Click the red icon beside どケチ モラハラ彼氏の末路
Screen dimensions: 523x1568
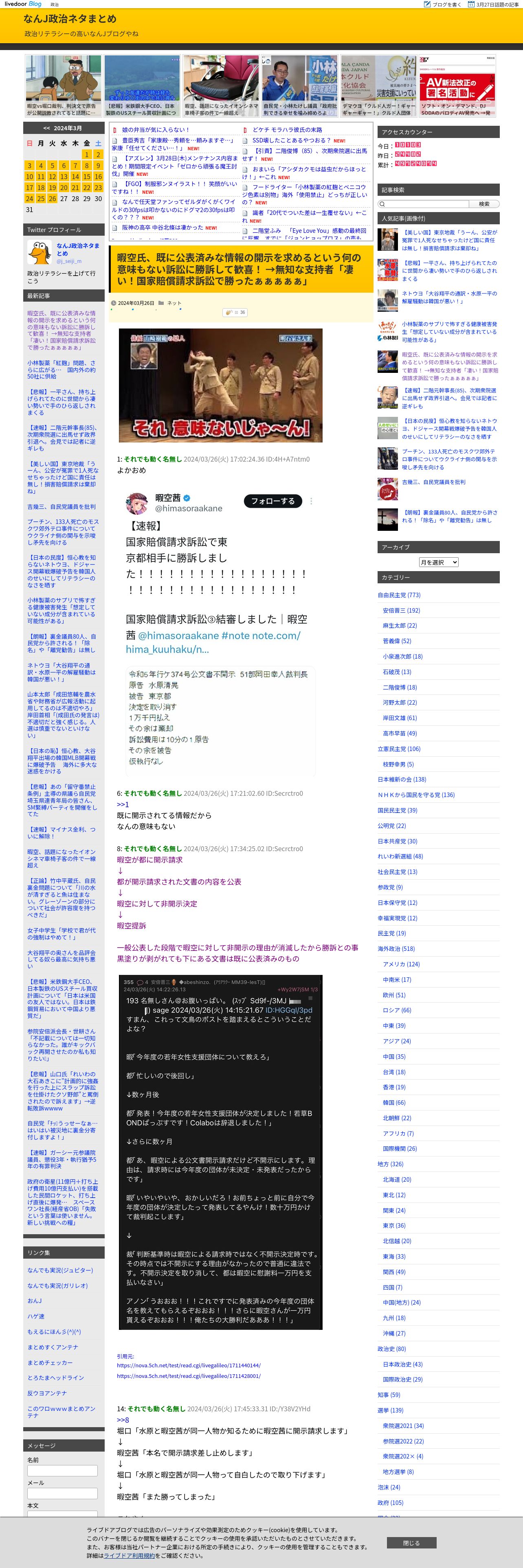tap(245, 130)
